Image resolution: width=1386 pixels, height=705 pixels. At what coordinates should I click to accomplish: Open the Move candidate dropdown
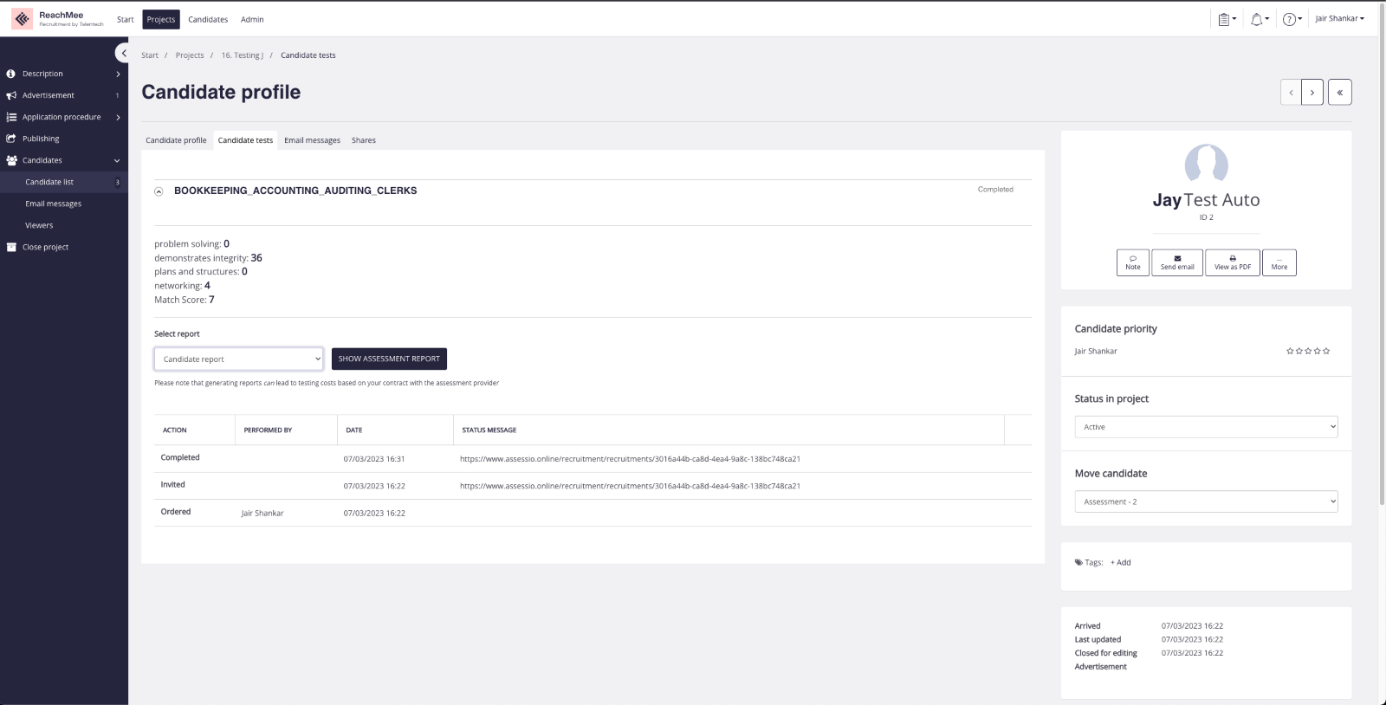1205,502
